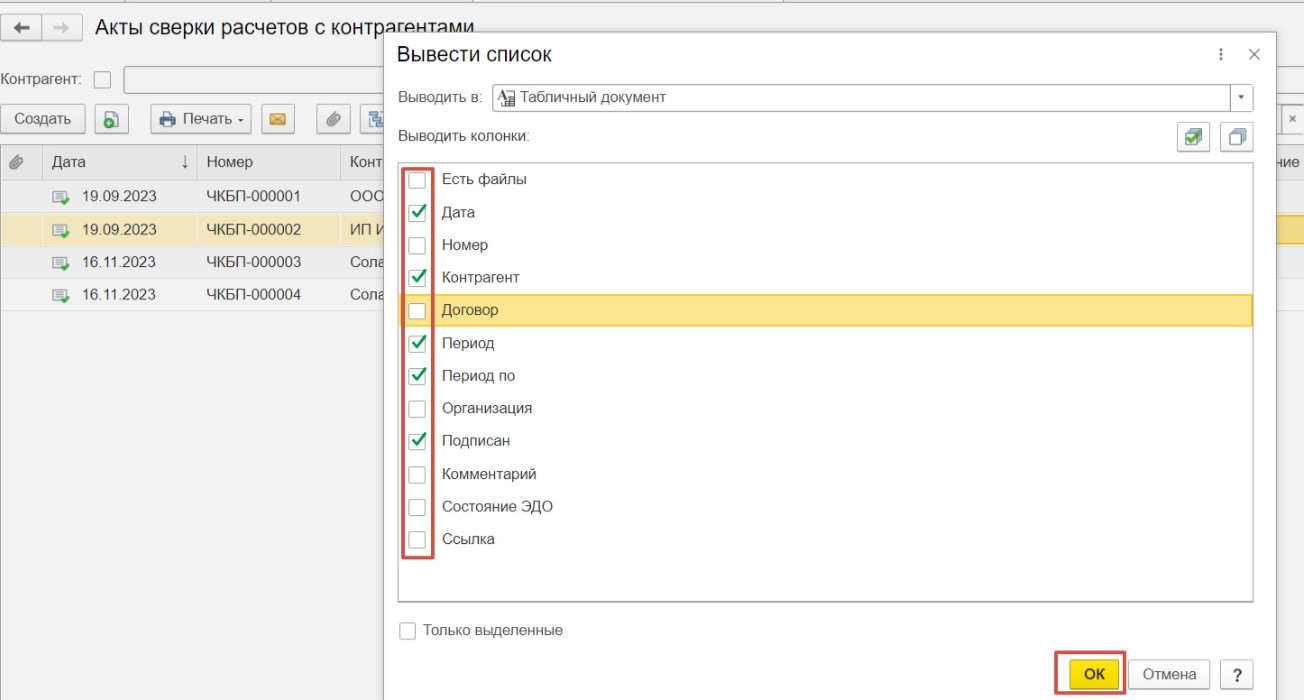Viewport: 1304px width, 700px height.
Task: Go back with the left arrow button
Action: (22, 28)
